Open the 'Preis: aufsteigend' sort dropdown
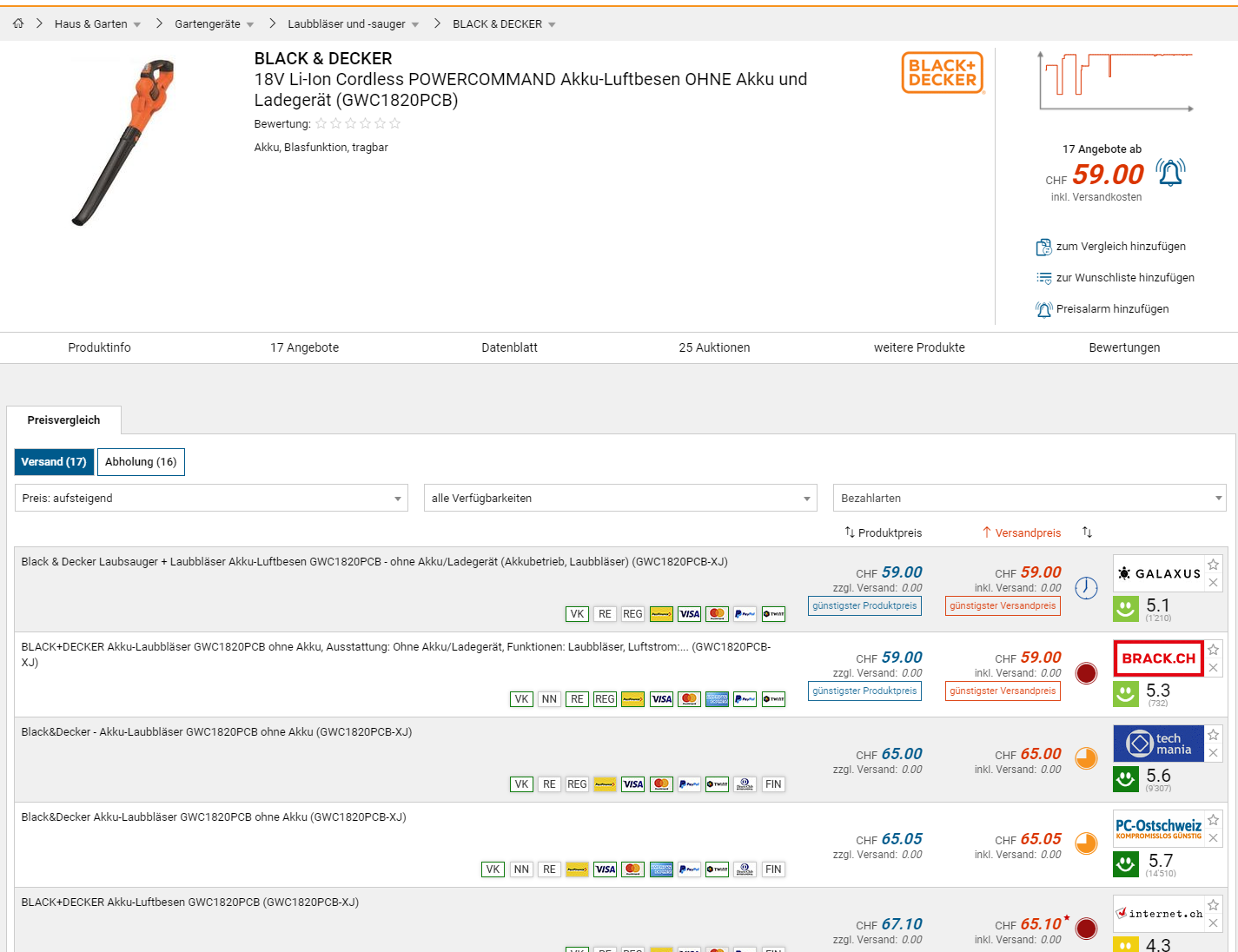The width and height of the screenshot is (1238, 952). click(211, 498)
